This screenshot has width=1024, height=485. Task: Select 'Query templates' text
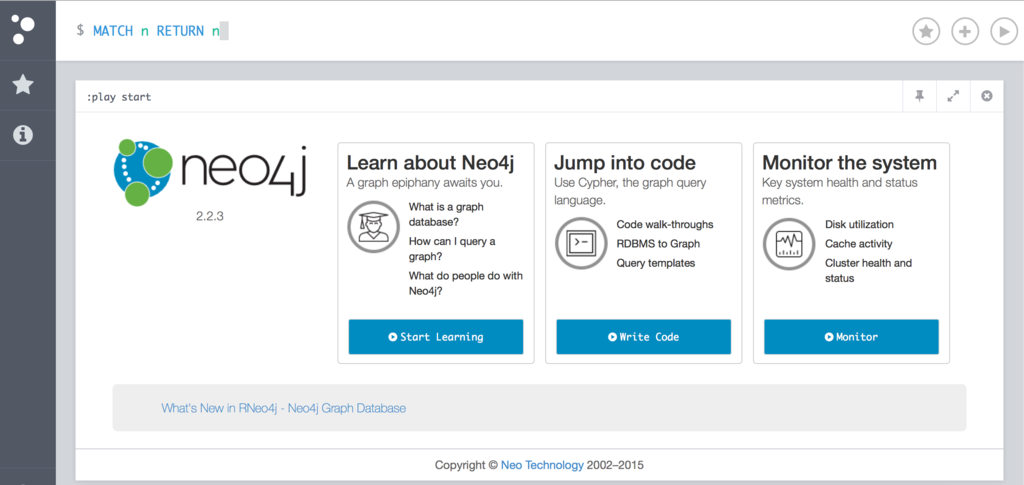pos(656,263)
